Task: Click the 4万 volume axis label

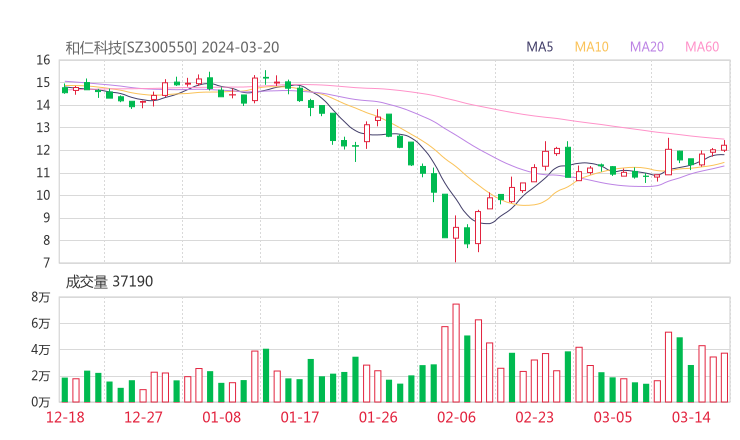Action: click(41, 350)
